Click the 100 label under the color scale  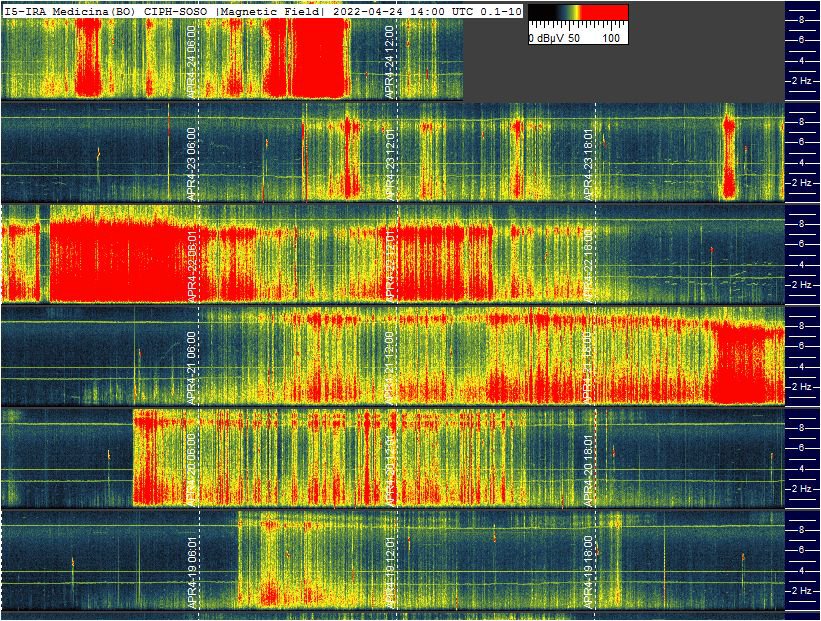pyautogui.click(x=612, y=38)
